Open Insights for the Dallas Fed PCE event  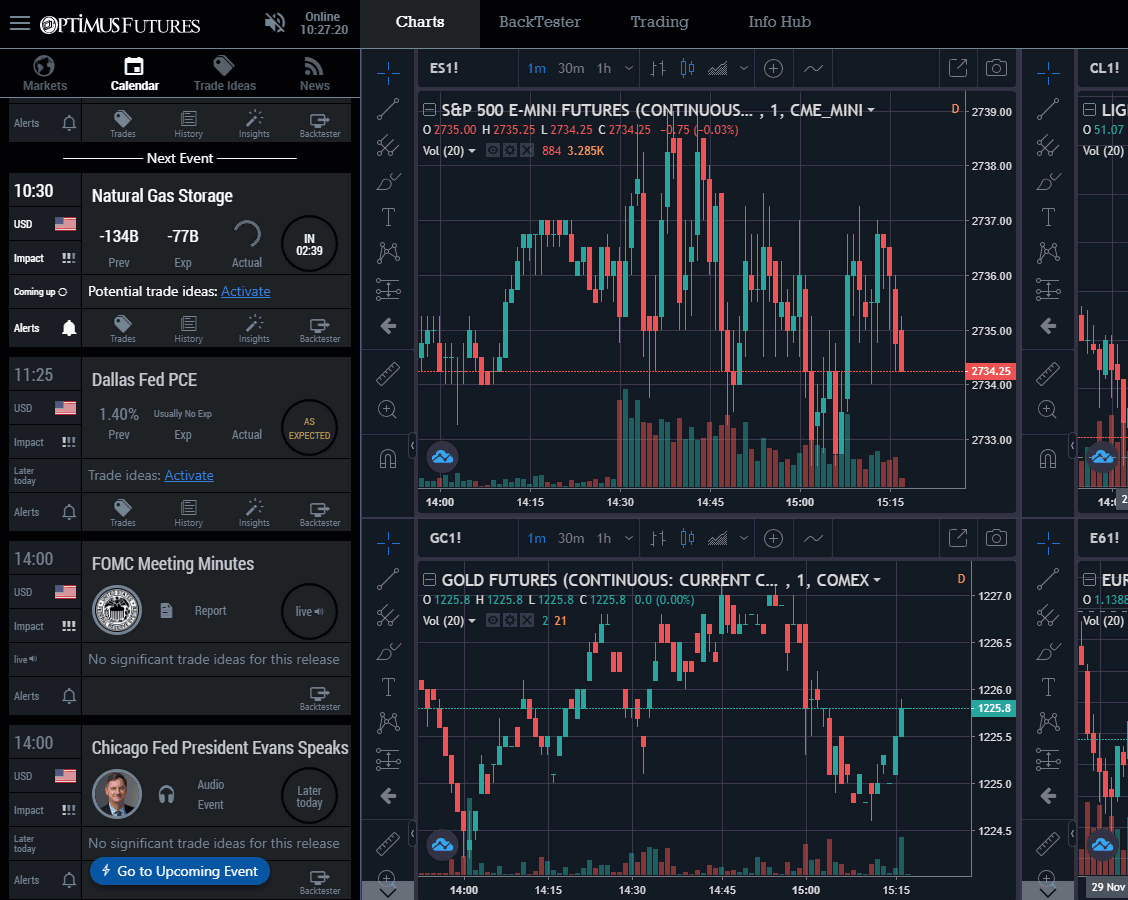pos(254,512)
